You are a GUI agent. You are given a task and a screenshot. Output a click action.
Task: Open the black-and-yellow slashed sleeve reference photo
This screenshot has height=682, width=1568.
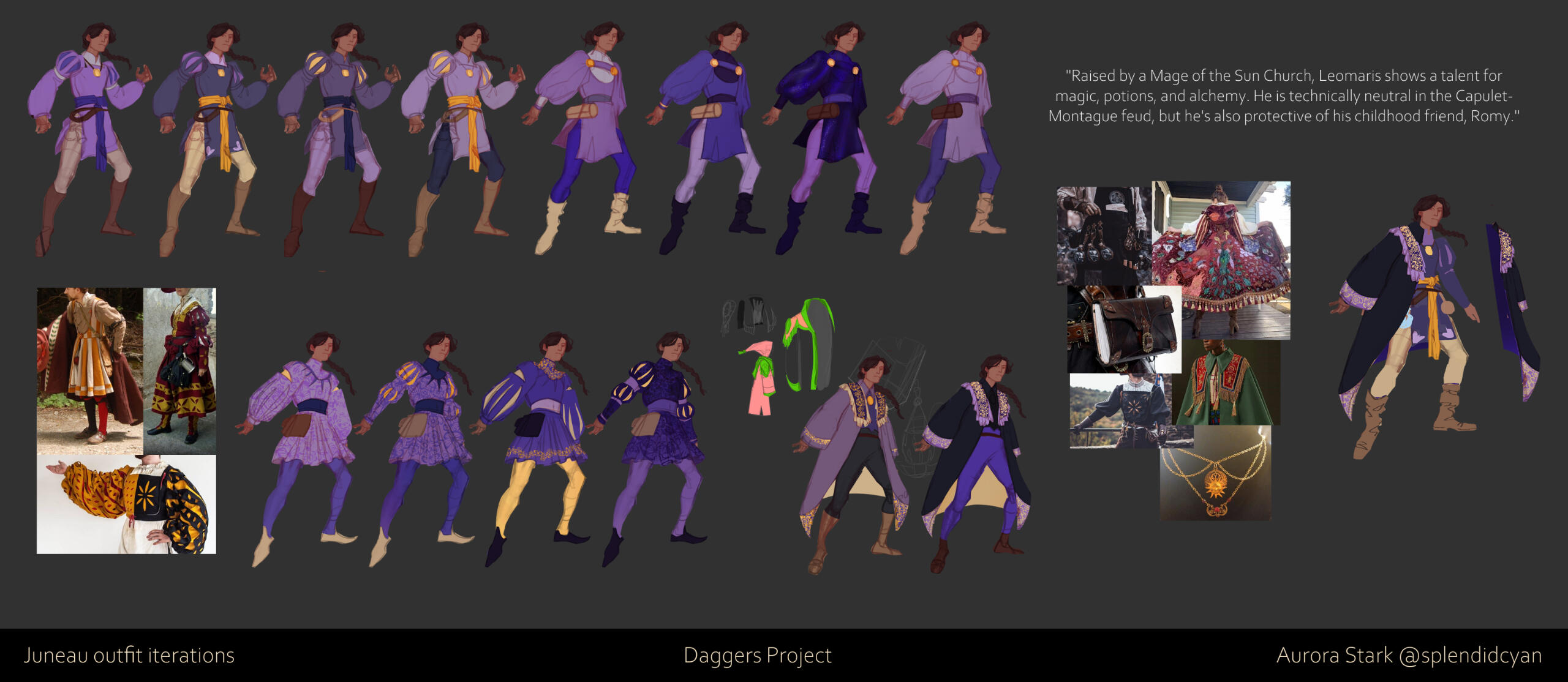pyautogui.click(x=126, y=504)
